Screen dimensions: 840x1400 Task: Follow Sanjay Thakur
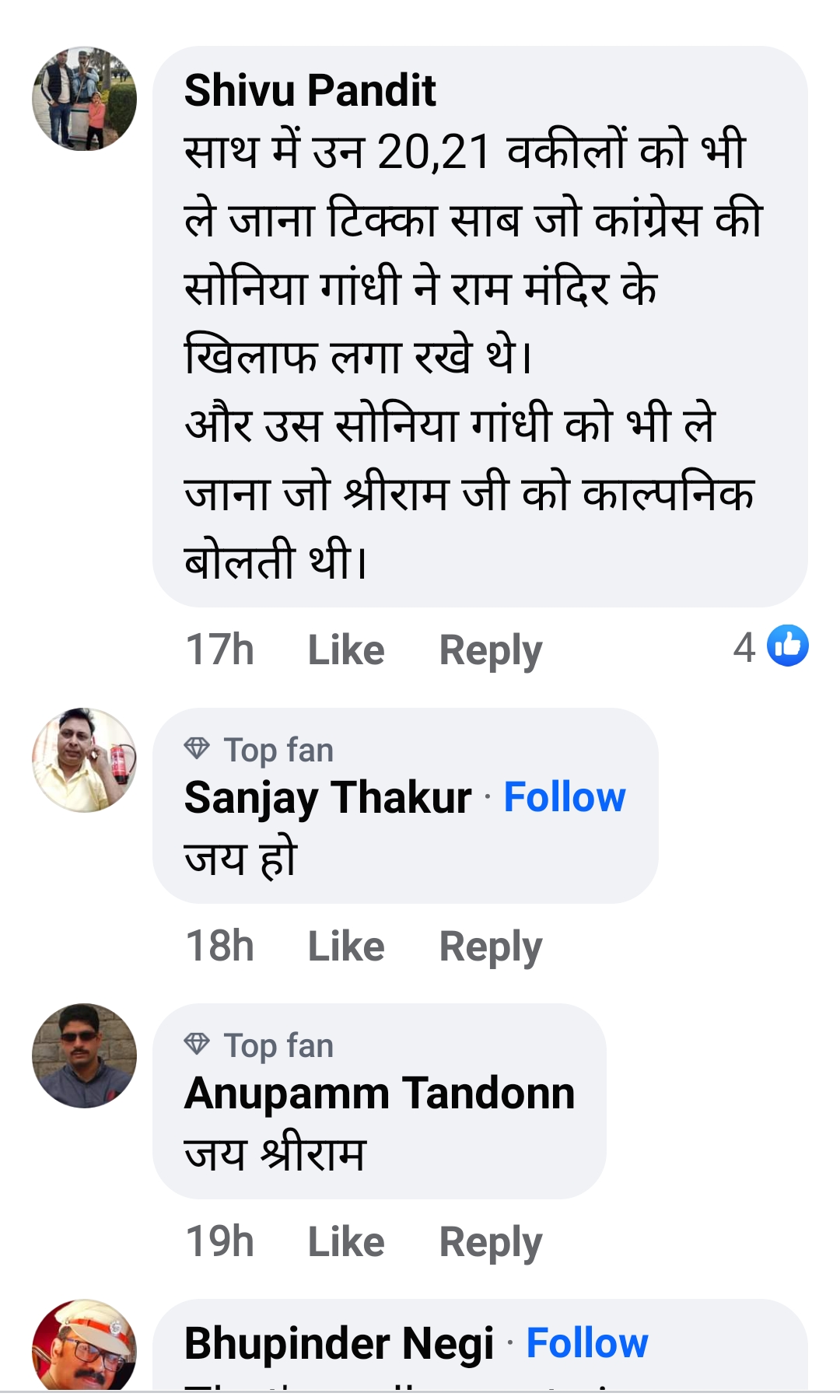[565, 797]
